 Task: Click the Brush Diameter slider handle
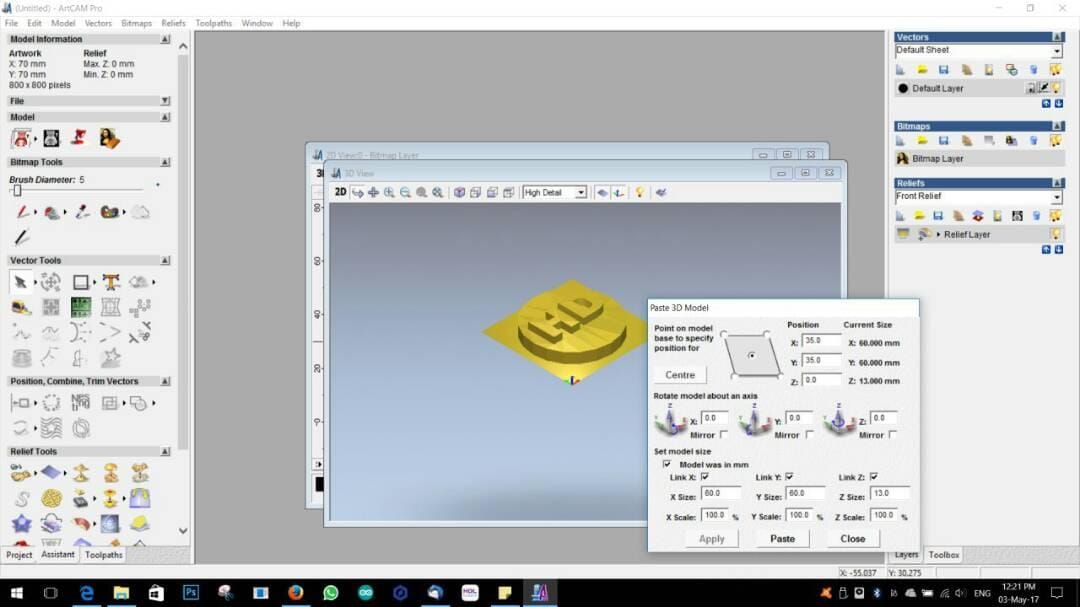[17, 190]
